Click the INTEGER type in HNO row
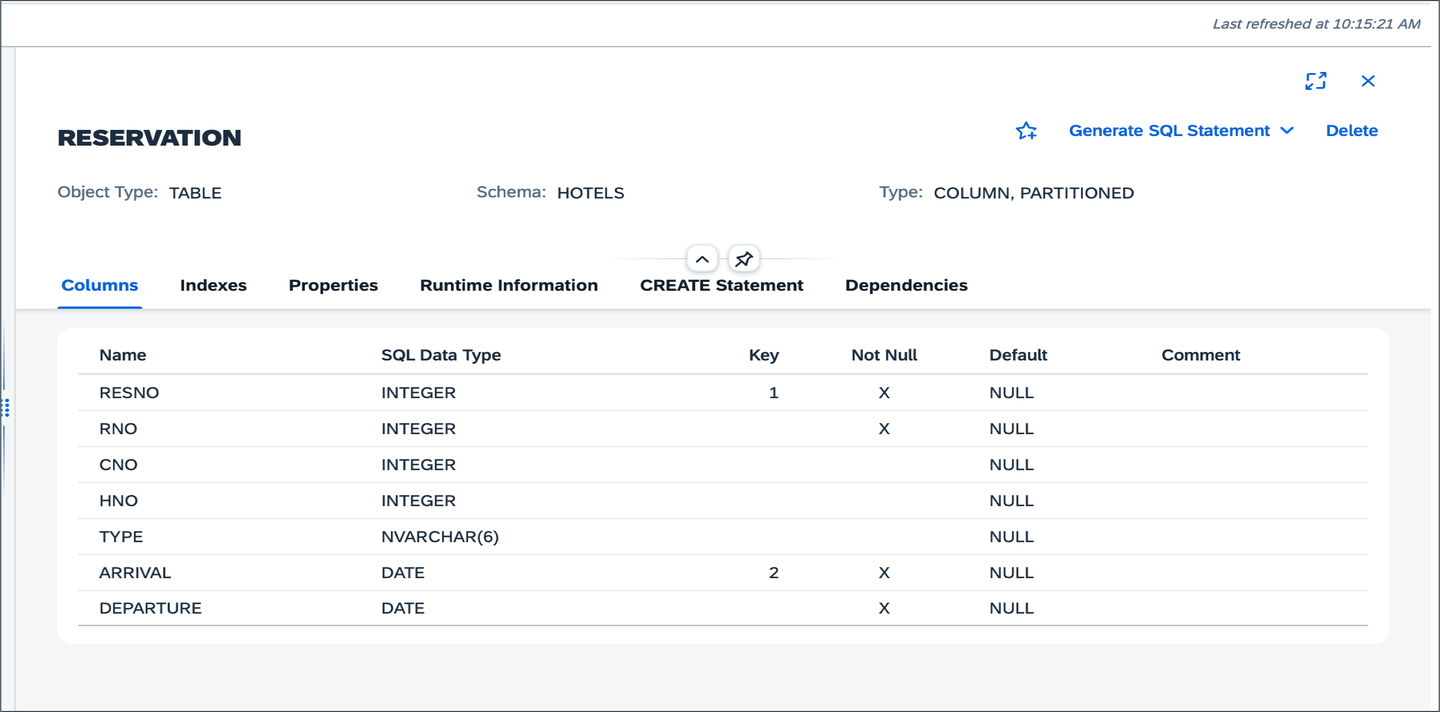The width and height of the screenshot is (1440, 712). (x=418, y=501)
